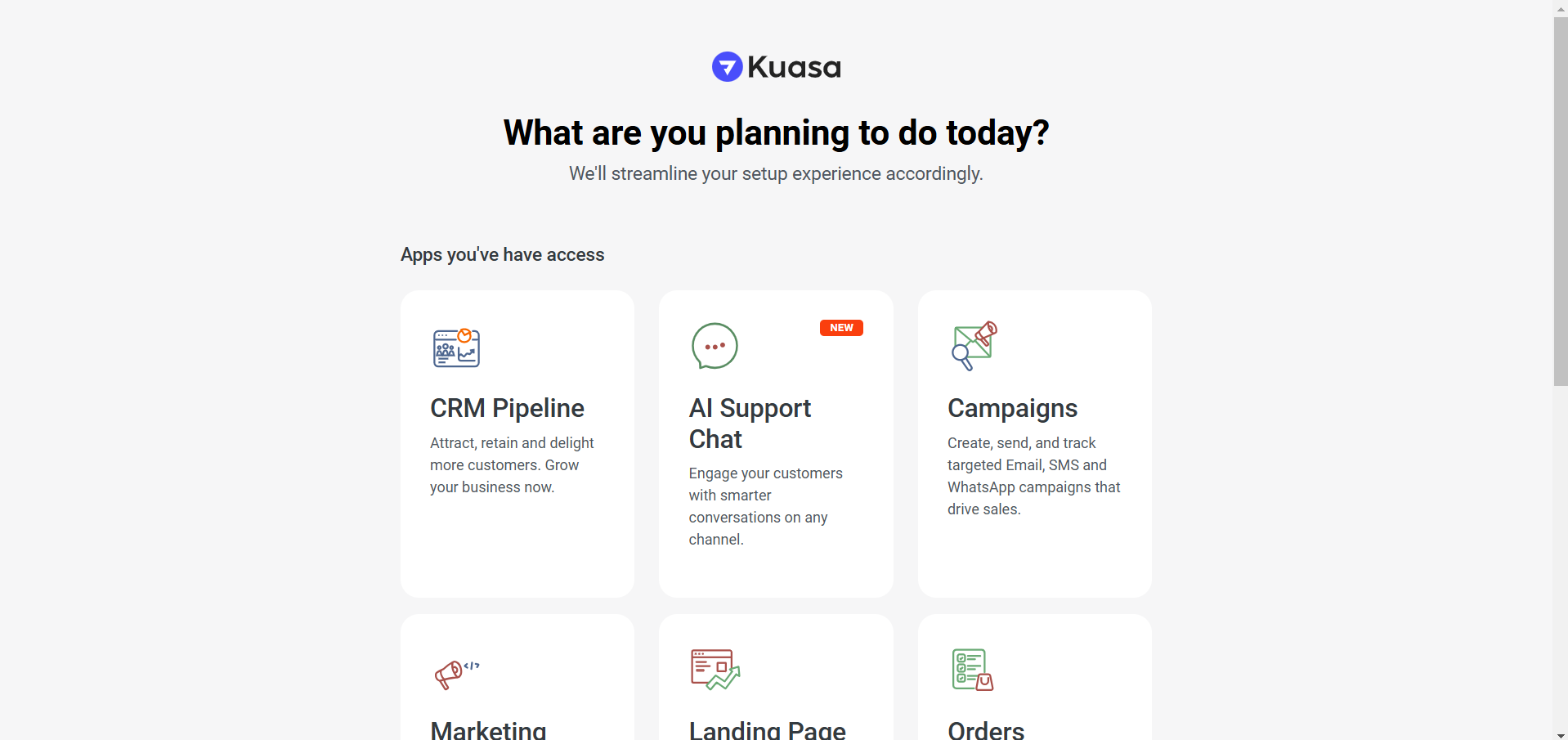Select the Orders app heading
The height and width of the screenshot is (740, 1568).
[x=985, y=729]
